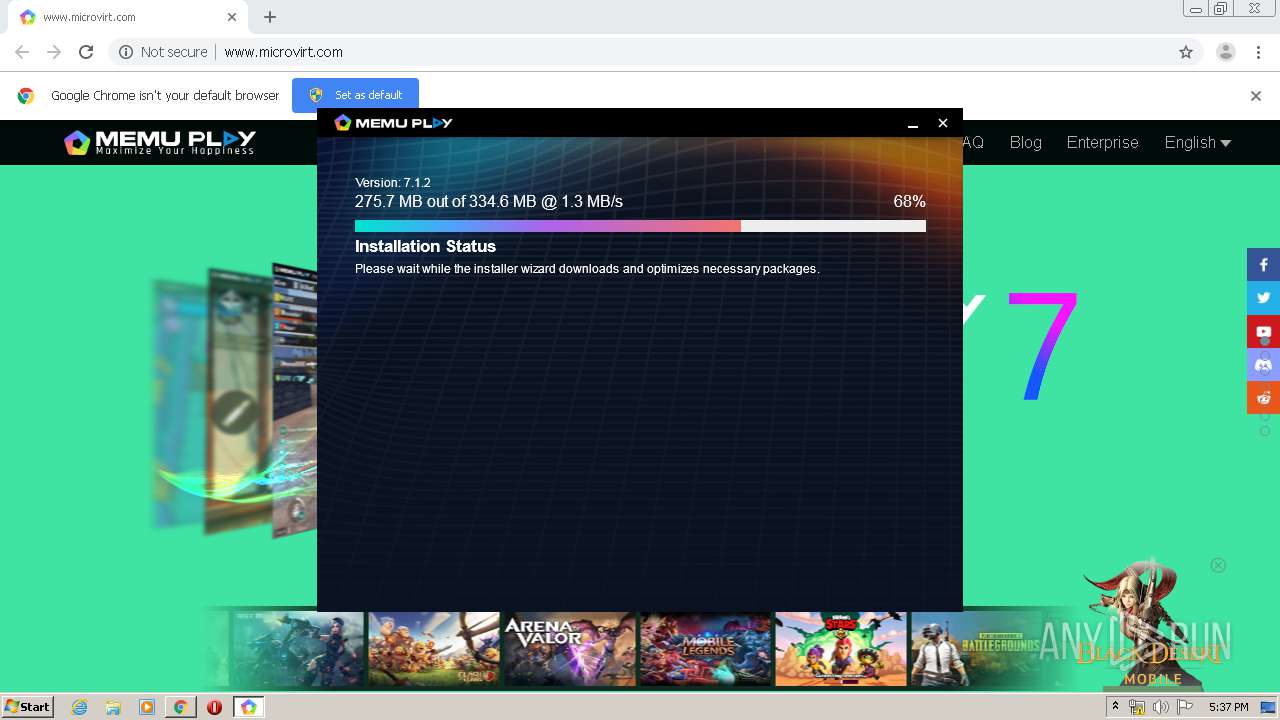Open the Reddit social icon

click(x=1263, y=397)
